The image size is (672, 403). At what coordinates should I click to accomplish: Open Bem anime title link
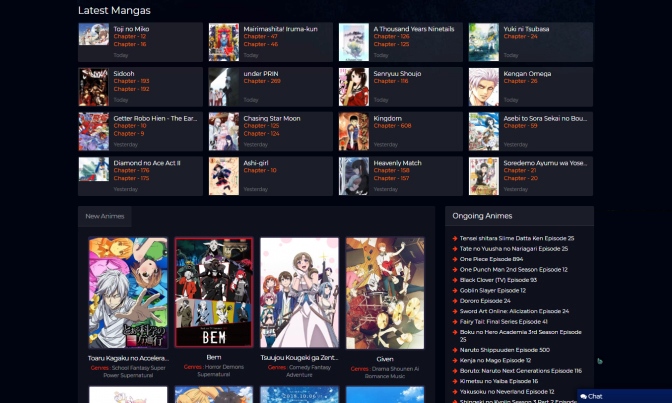tap(214, 357)
